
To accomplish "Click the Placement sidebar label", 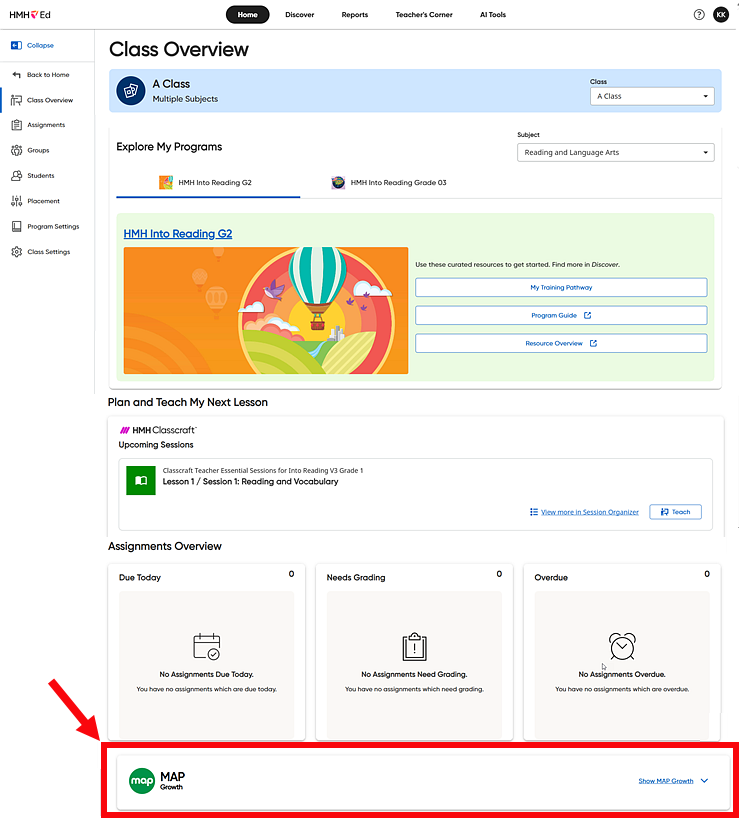I will (43, 201).
